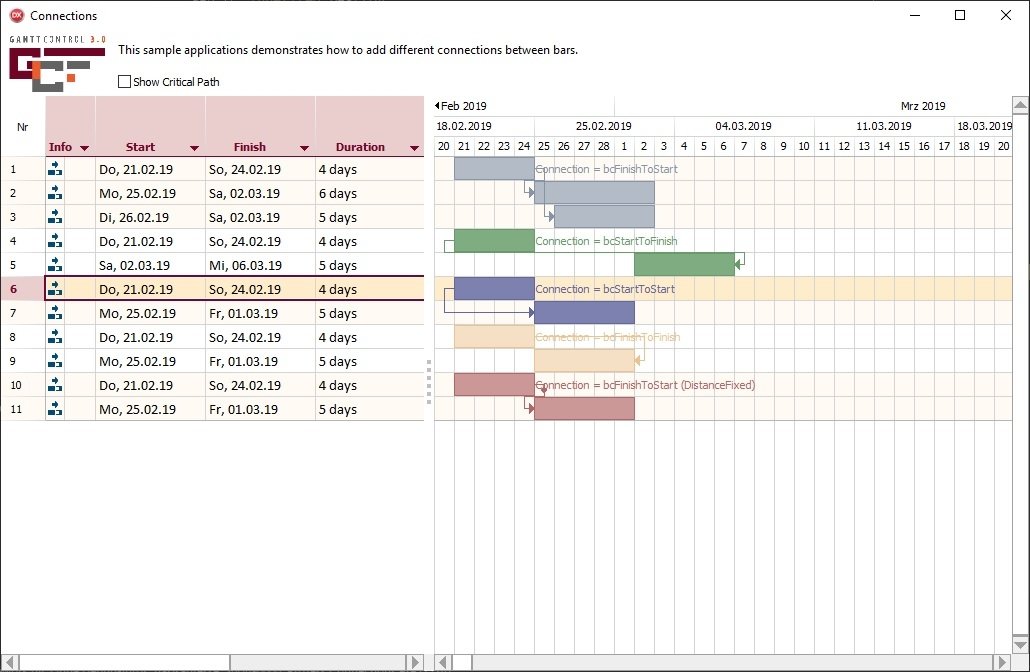Click the Info icon in row 3
The image size is (1030, 672).
click(55, 217)
